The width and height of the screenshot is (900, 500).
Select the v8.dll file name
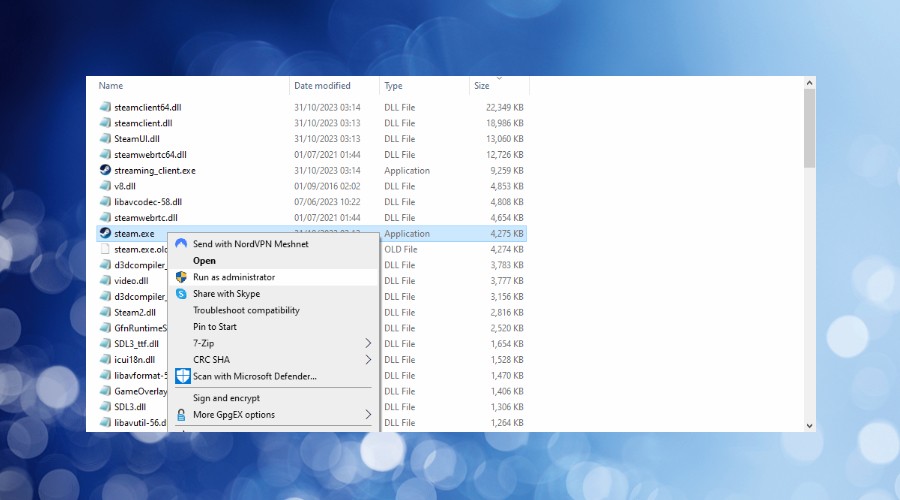(x=125, y=186)
